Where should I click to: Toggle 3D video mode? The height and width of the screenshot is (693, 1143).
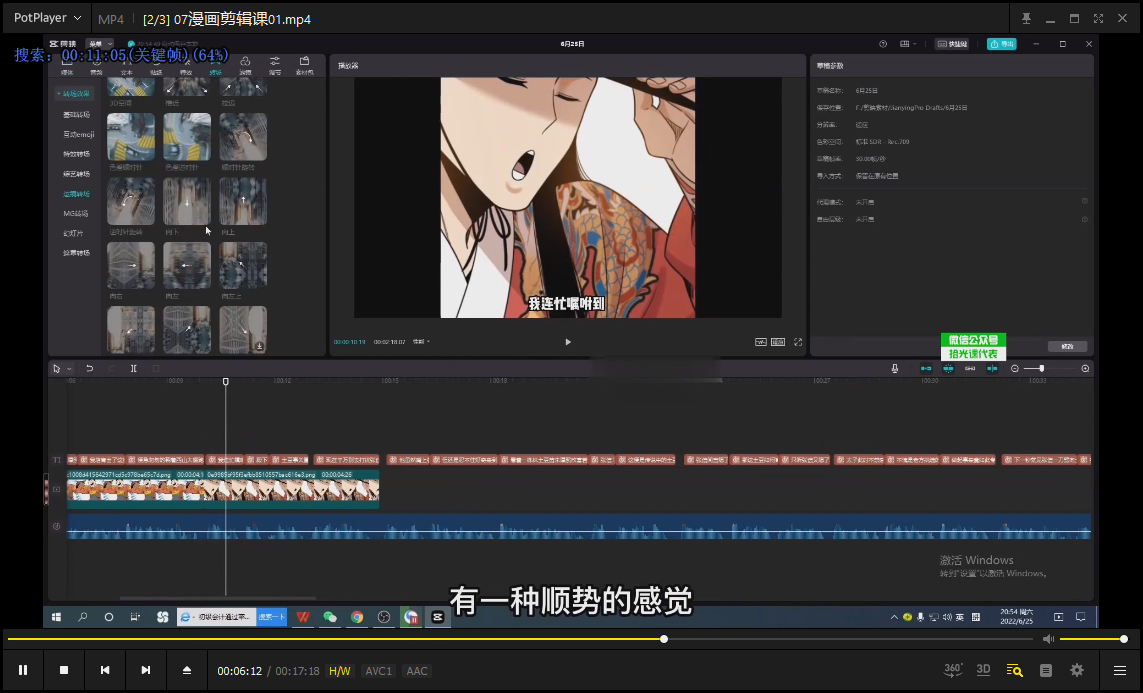pyautogui.click(x=983, y=670)
